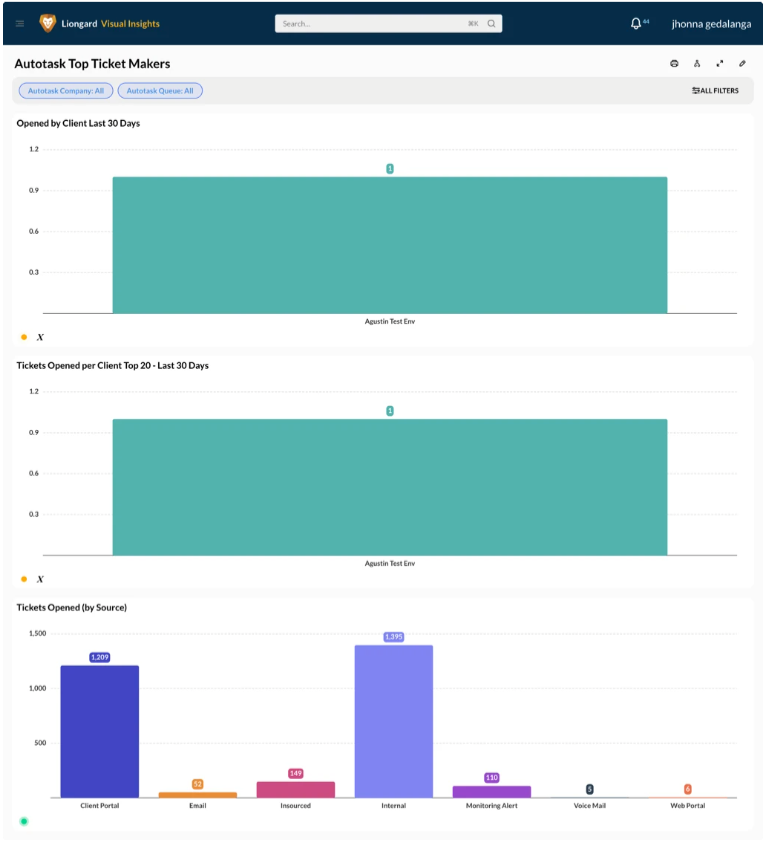The height and width of the screenshot is (846, 770).
Task: Open the Autotask Company: All filter
Action: [66, 91]
